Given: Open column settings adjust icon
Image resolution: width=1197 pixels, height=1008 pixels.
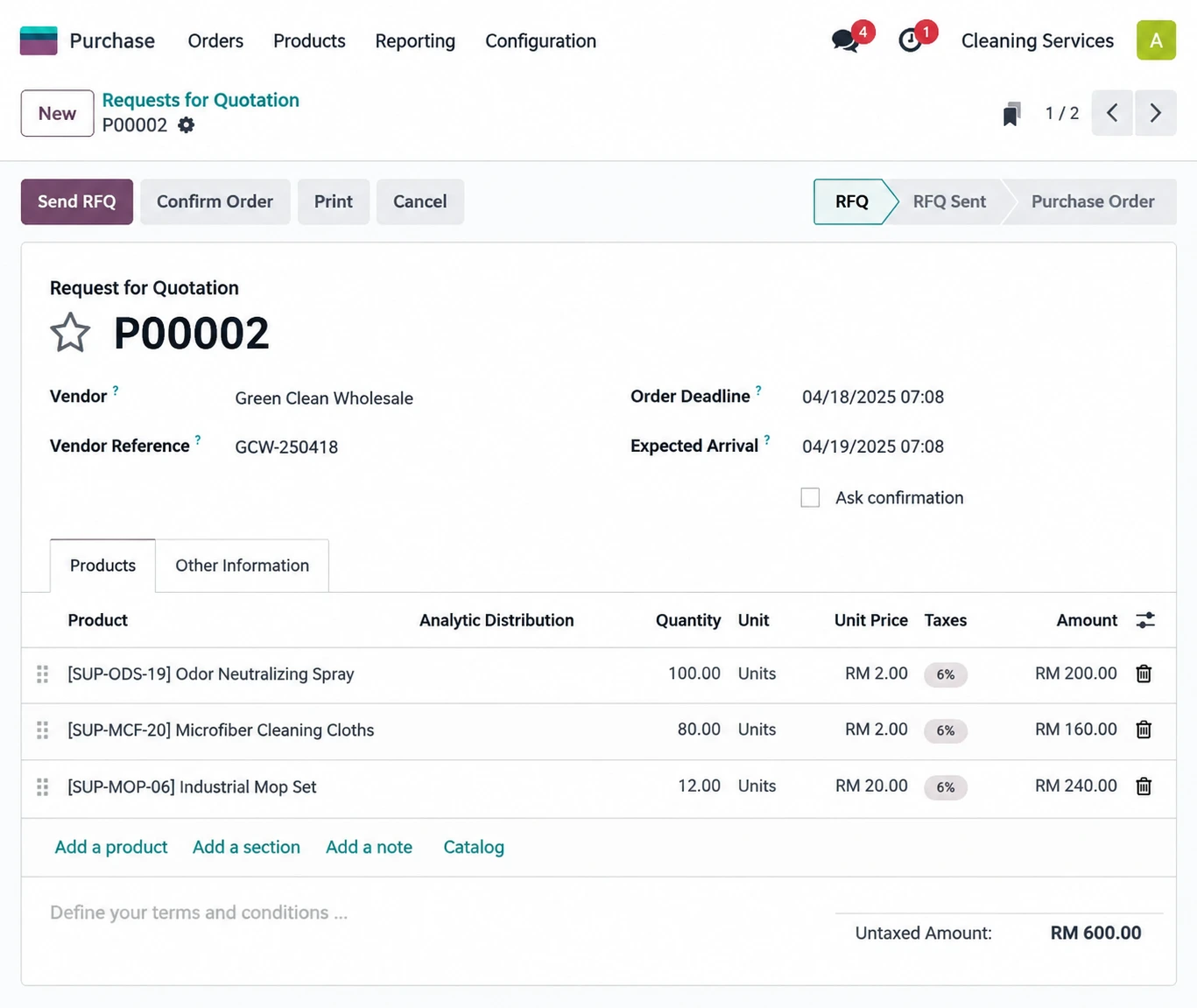Looking at the screenshot, I should [x=1145, y=620].
